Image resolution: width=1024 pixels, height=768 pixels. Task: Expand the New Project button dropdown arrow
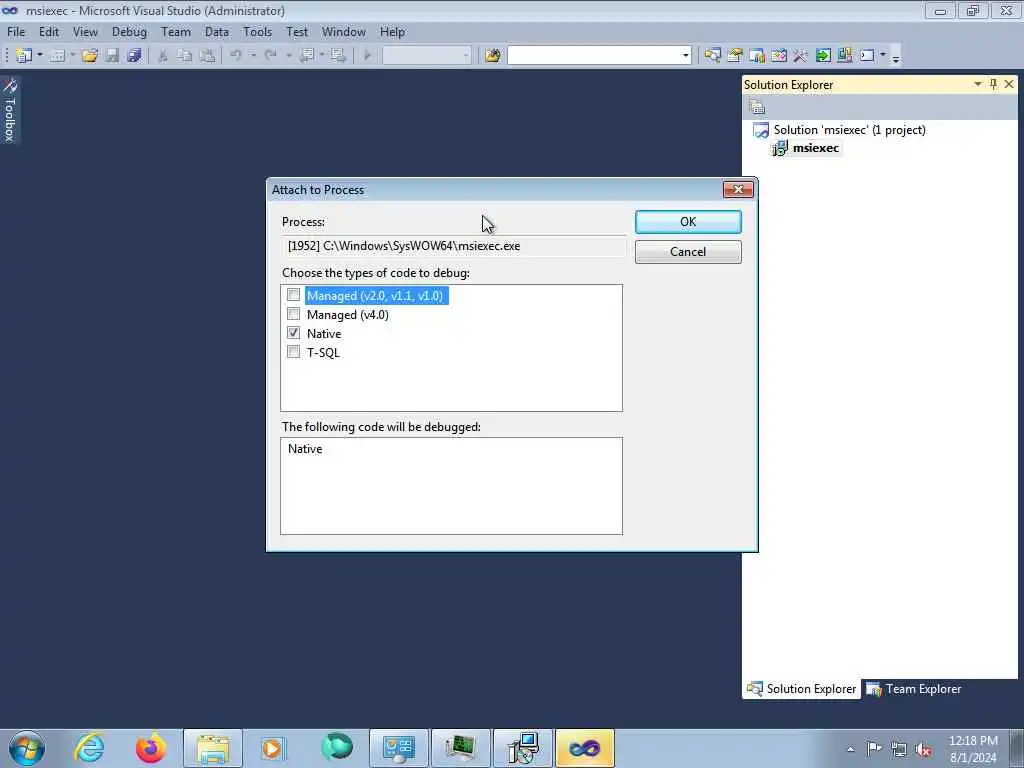pos(39,56)
